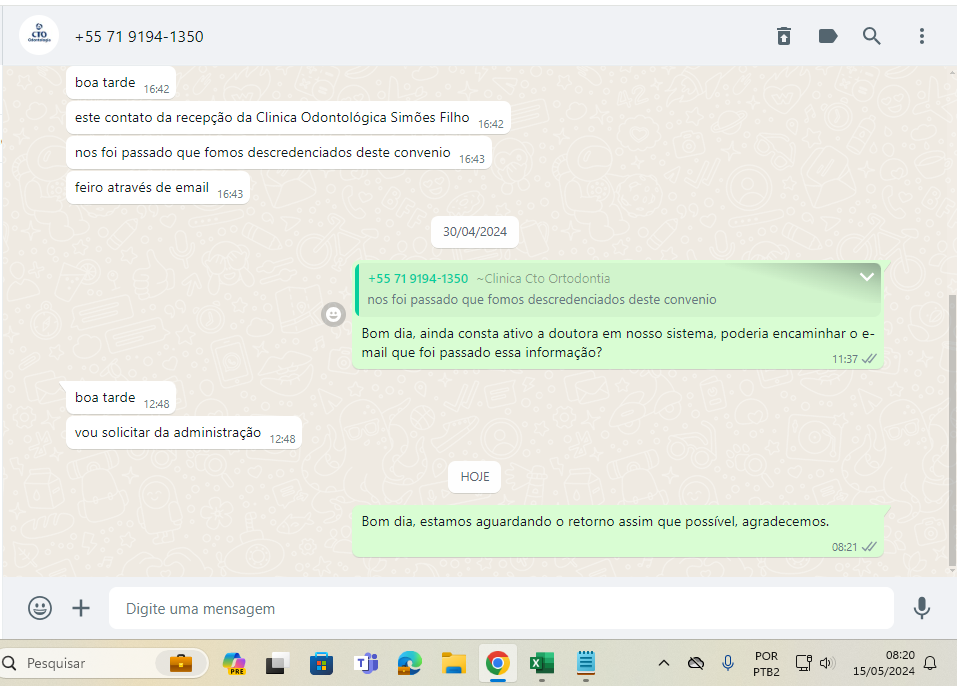957x686 pixels.
Task: Click the Windows taskbar Pesquisar search box
Action: point(104,663)
